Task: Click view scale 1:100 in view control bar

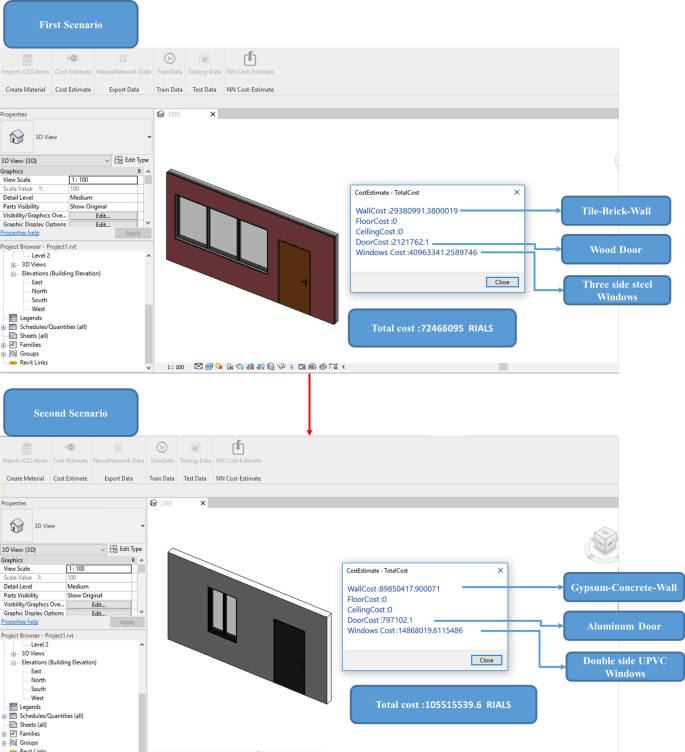Action: coord(176,367)
